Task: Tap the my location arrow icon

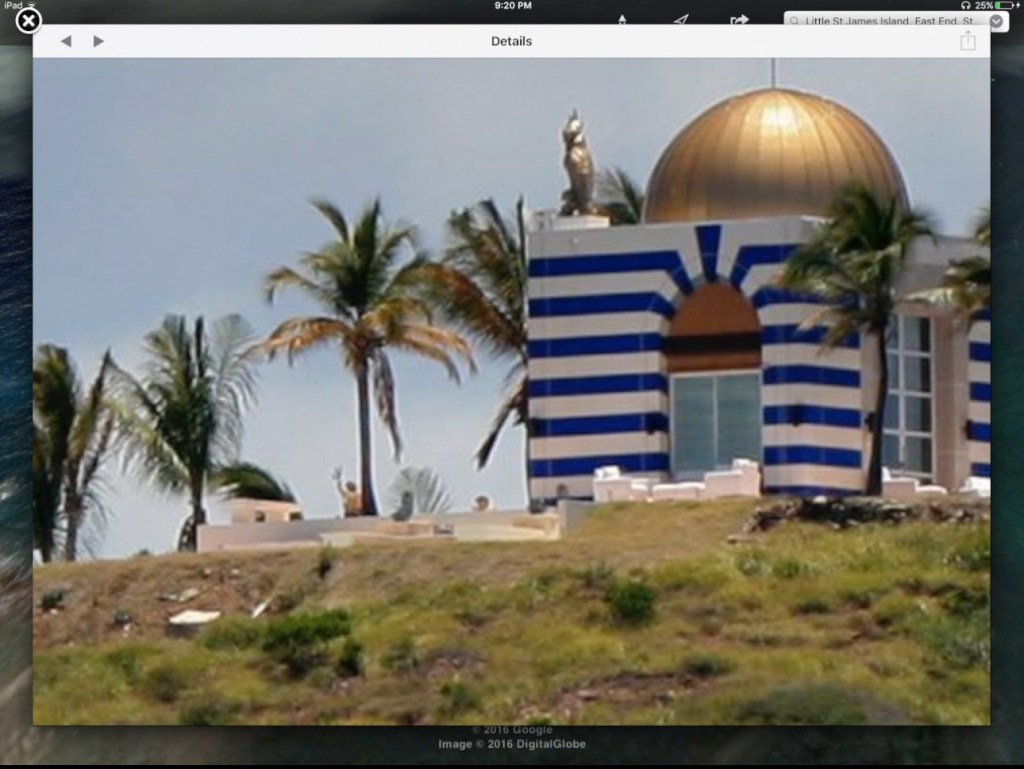Action: pyautogui.click(x=681, y=20)
